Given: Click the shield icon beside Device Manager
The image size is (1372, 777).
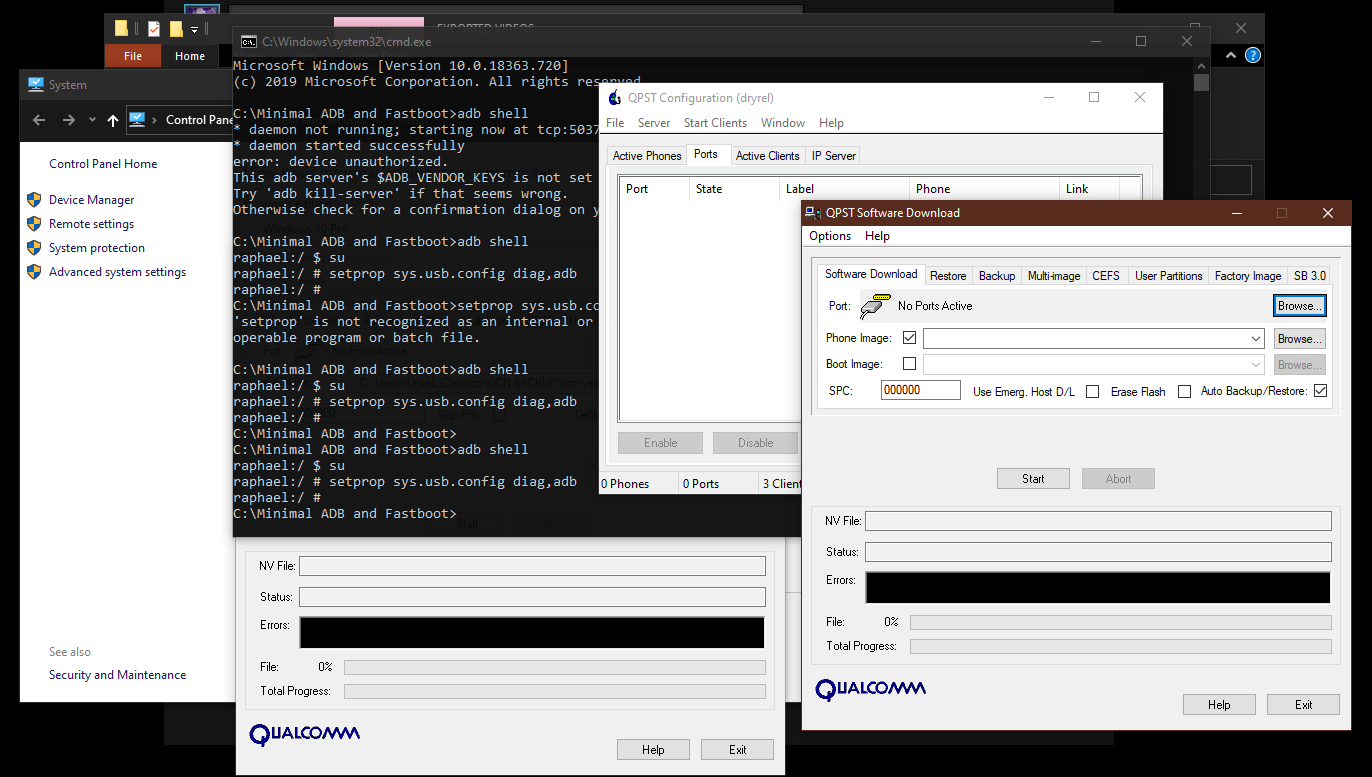Looking at the screenshot, I should [x=34, y=200].
